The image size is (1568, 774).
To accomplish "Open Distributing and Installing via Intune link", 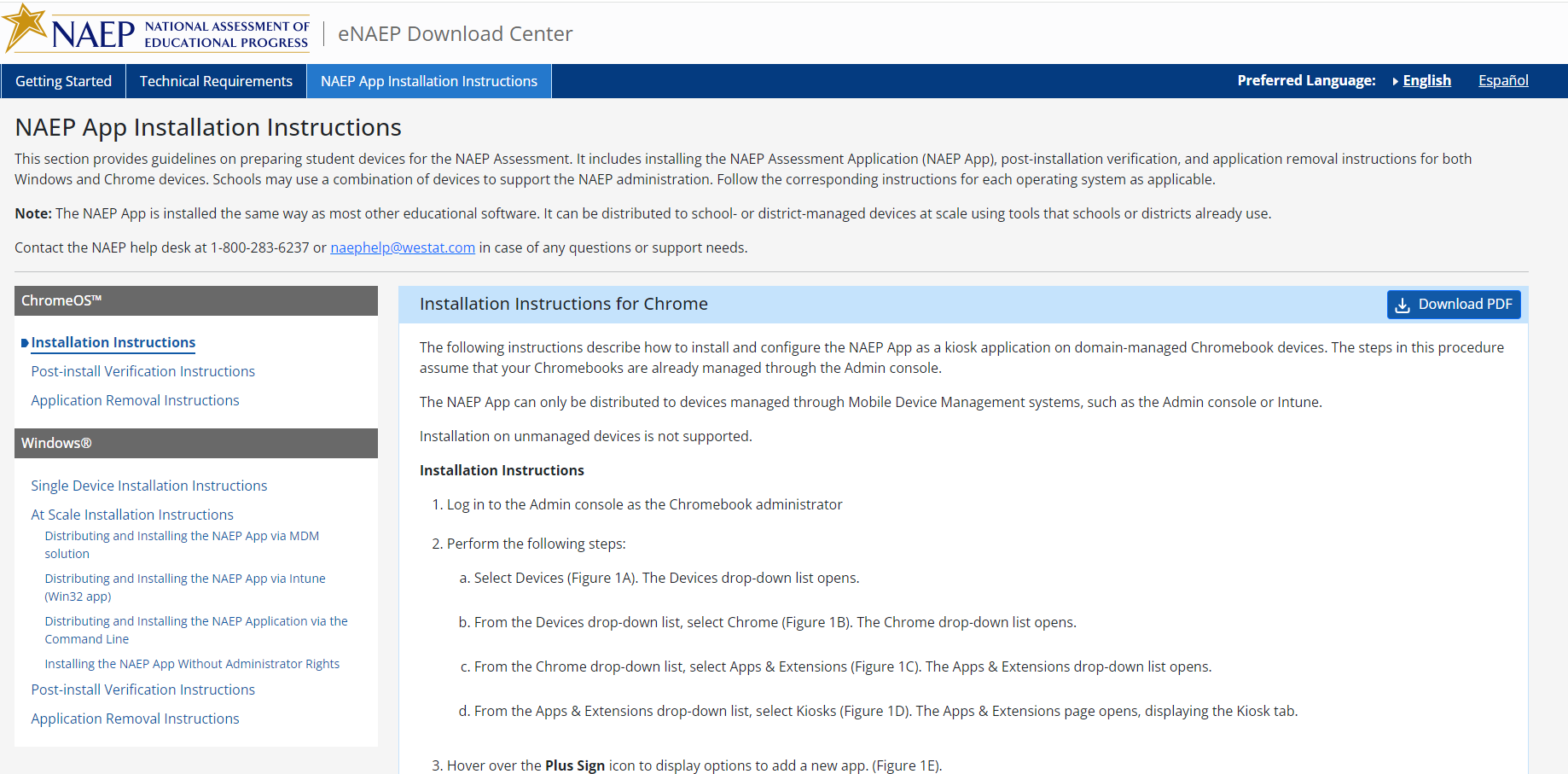I will tap(185, 587).
